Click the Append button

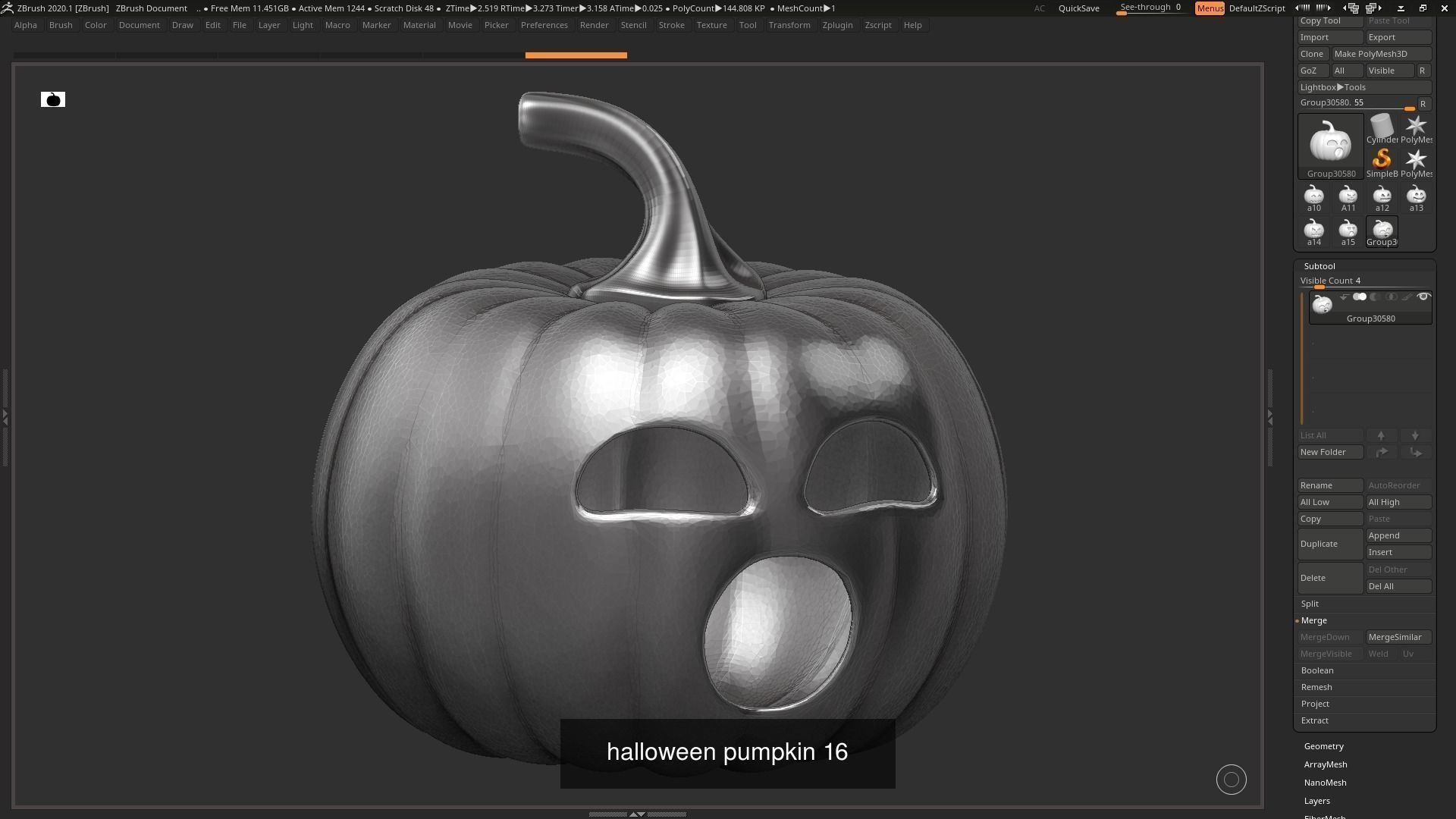1398,535
